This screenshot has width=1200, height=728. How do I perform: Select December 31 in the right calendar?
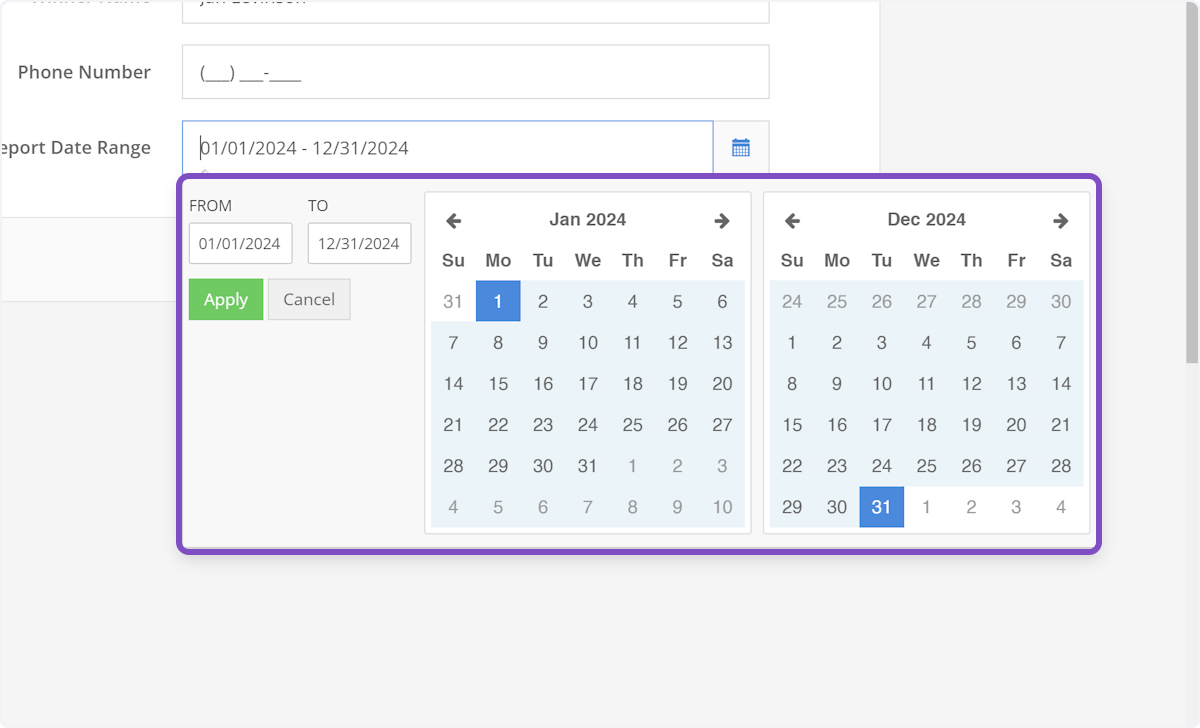(x=881, y=507)
